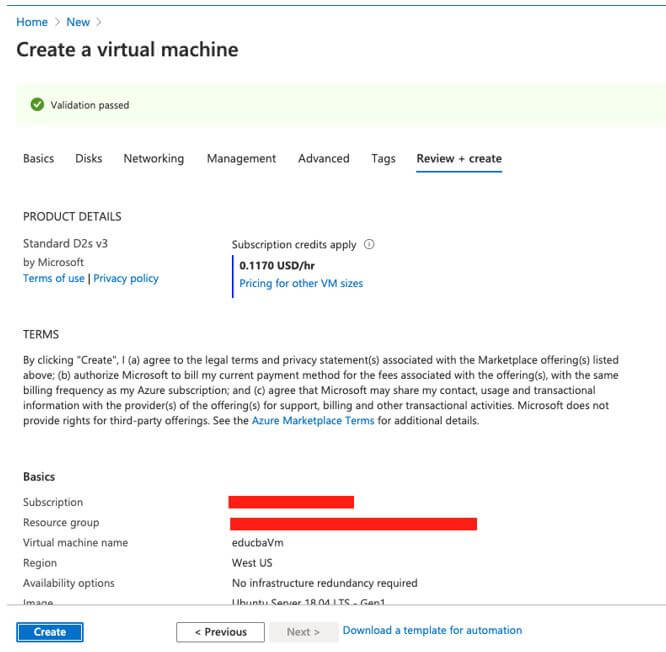This screenshot has height=652, width=666.
Task: Select the Review + create tab
Action: click(459, 158)
